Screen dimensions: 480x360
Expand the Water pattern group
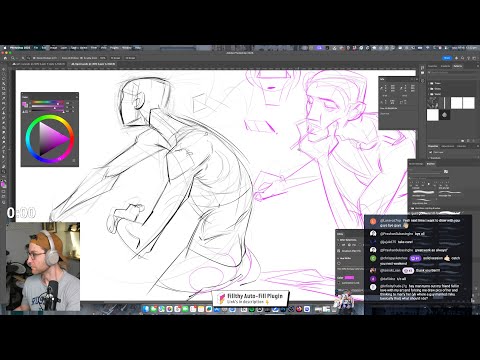(429, 94)
